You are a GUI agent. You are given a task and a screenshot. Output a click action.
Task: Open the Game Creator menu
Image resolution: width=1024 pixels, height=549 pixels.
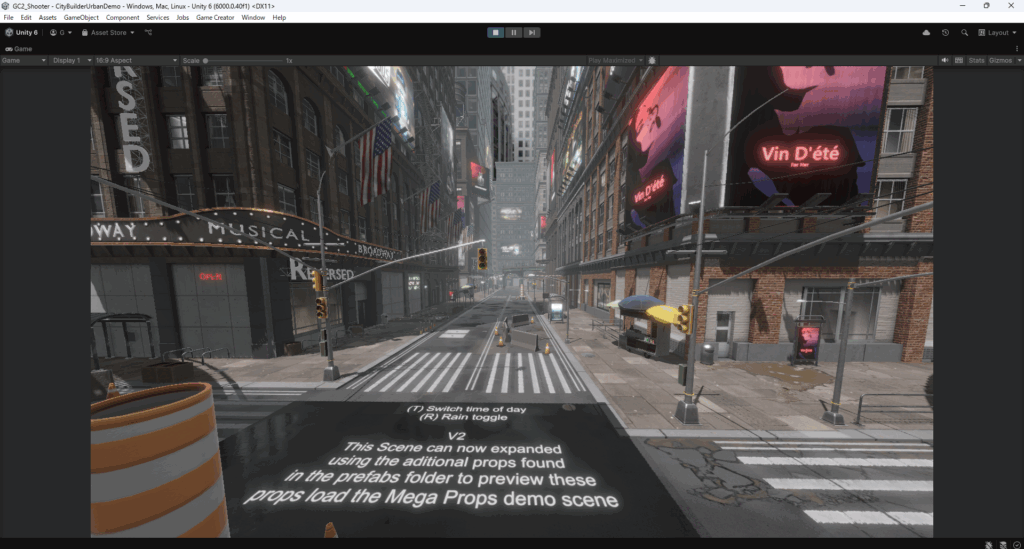(x=216, y=17)
